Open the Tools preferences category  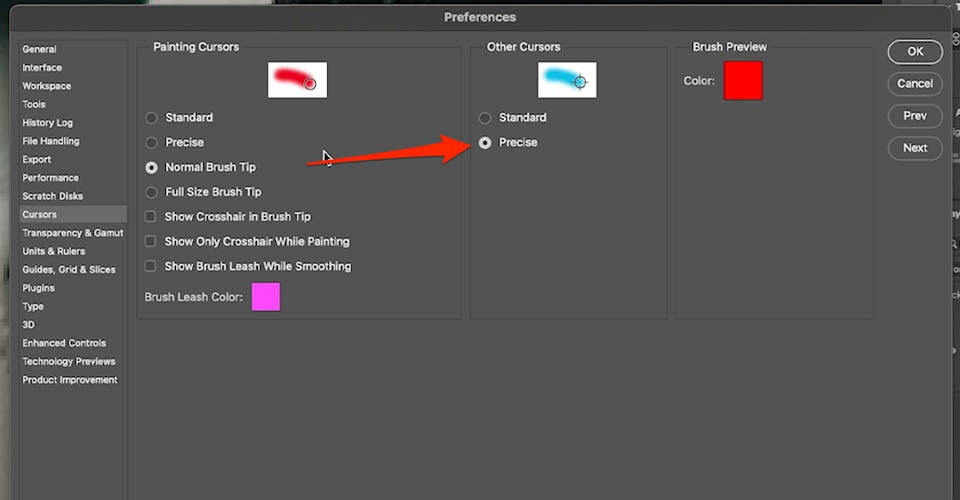pos(34,104)
